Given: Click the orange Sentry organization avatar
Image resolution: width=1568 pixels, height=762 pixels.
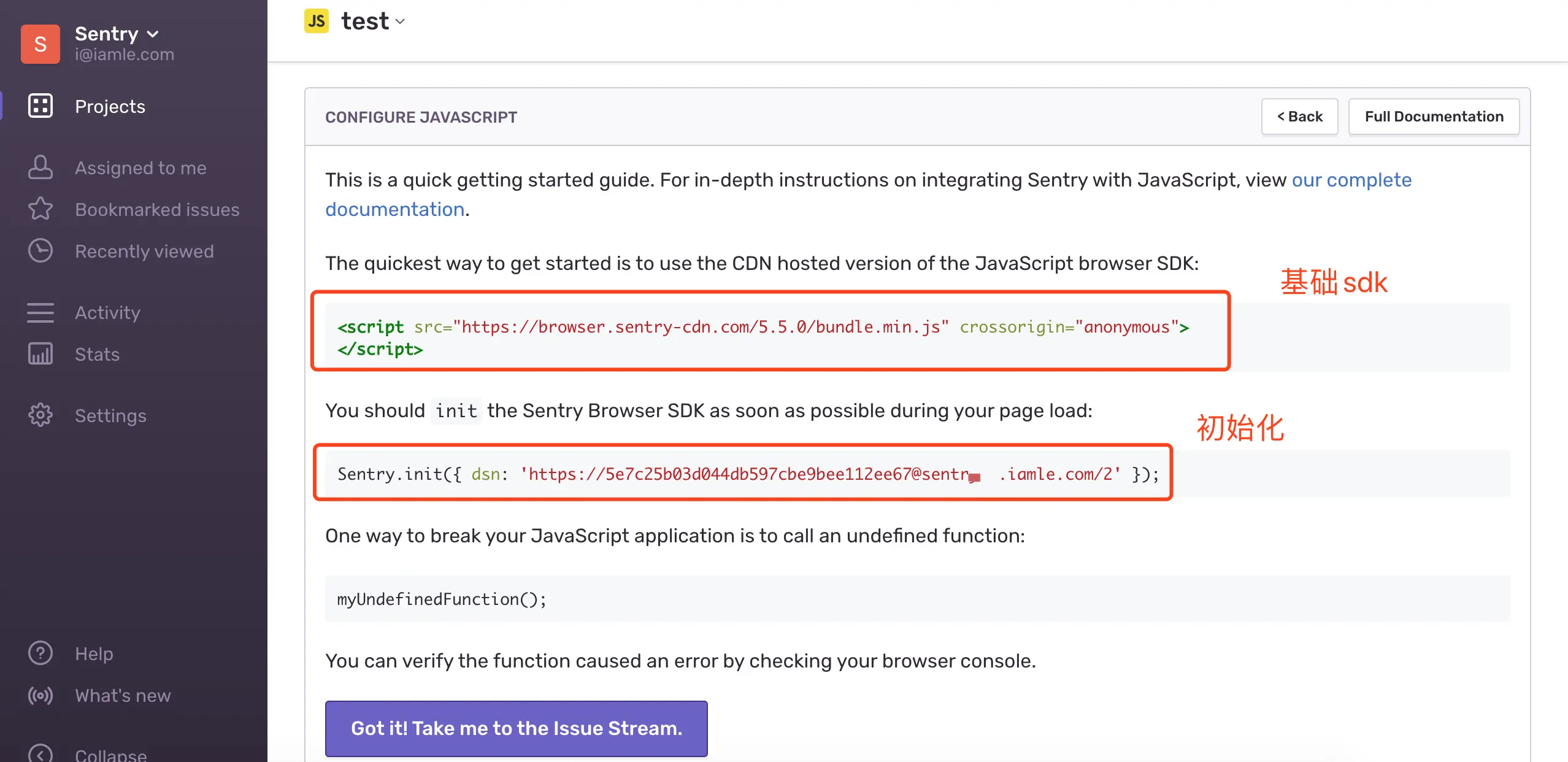Looking at the screenshot, I should [x=40, y=44].
